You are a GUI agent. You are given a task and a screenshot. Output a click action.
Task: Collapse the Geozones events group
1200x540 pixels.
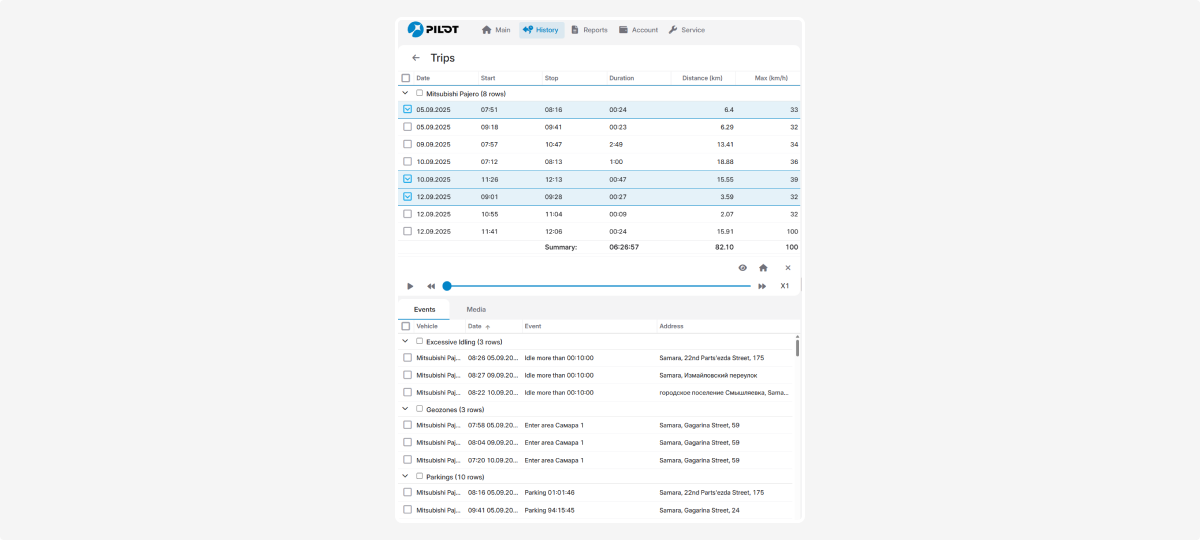pos(405,409)
